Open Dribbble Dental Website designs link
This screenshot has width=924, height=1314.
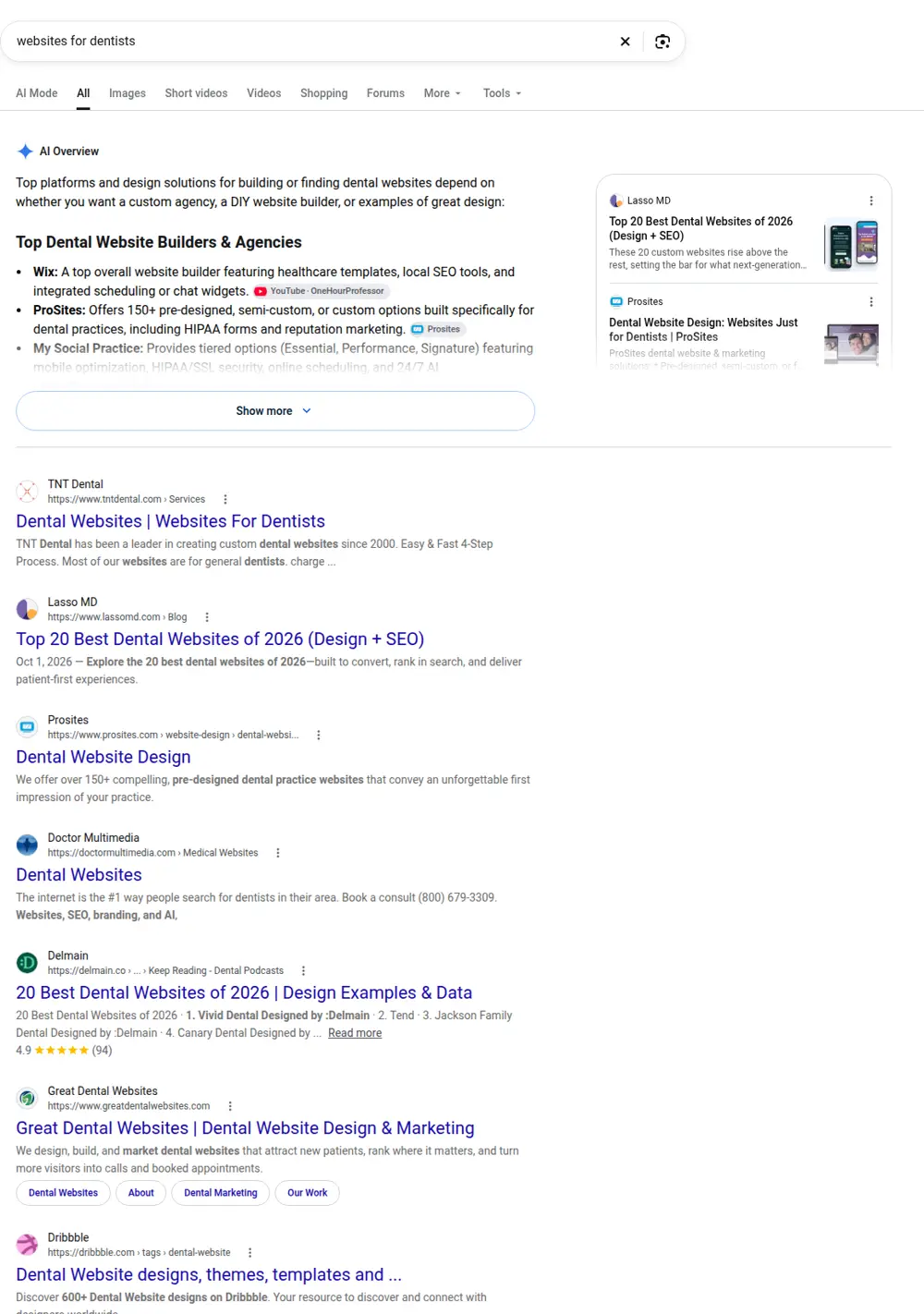click(209, 1275)
